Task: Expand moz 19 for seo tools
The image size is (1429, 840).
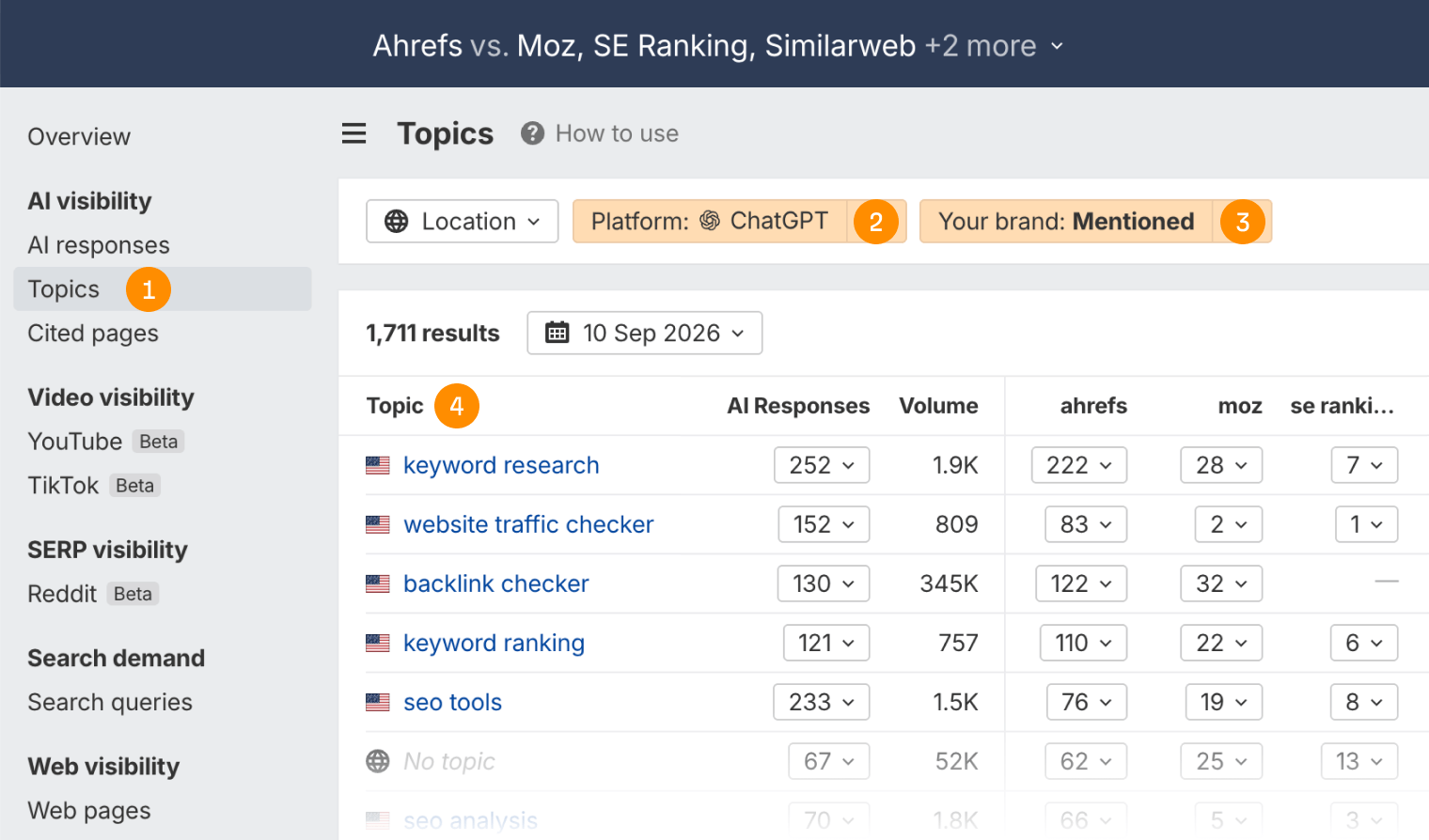Action: tap(1224, 702)
